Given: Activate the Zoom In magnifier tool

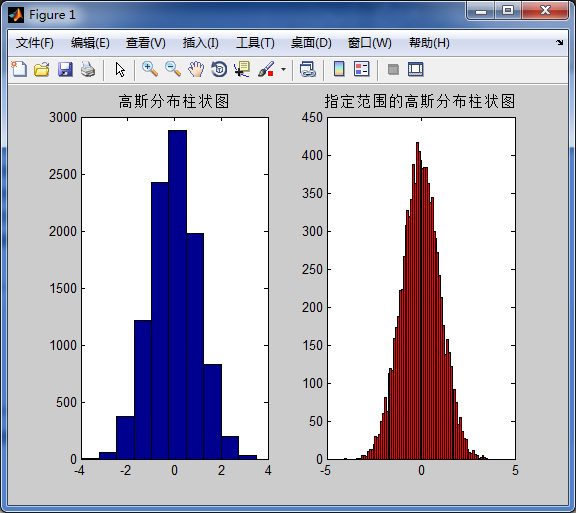Looking at the screenshot, I should 150,69.
